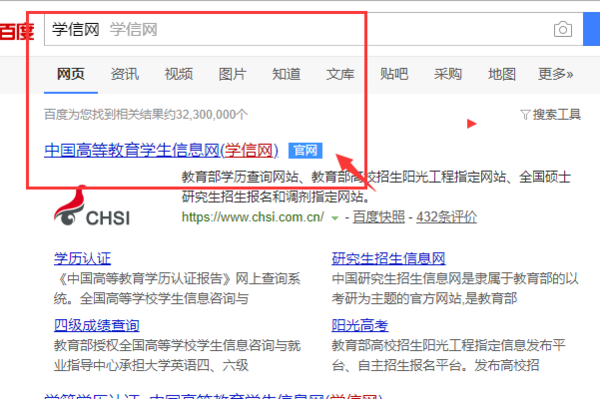600x399 pixels.
Task: Click text 《中国高等教育学历认证报告》网上查询系
Action: [177, 278]
